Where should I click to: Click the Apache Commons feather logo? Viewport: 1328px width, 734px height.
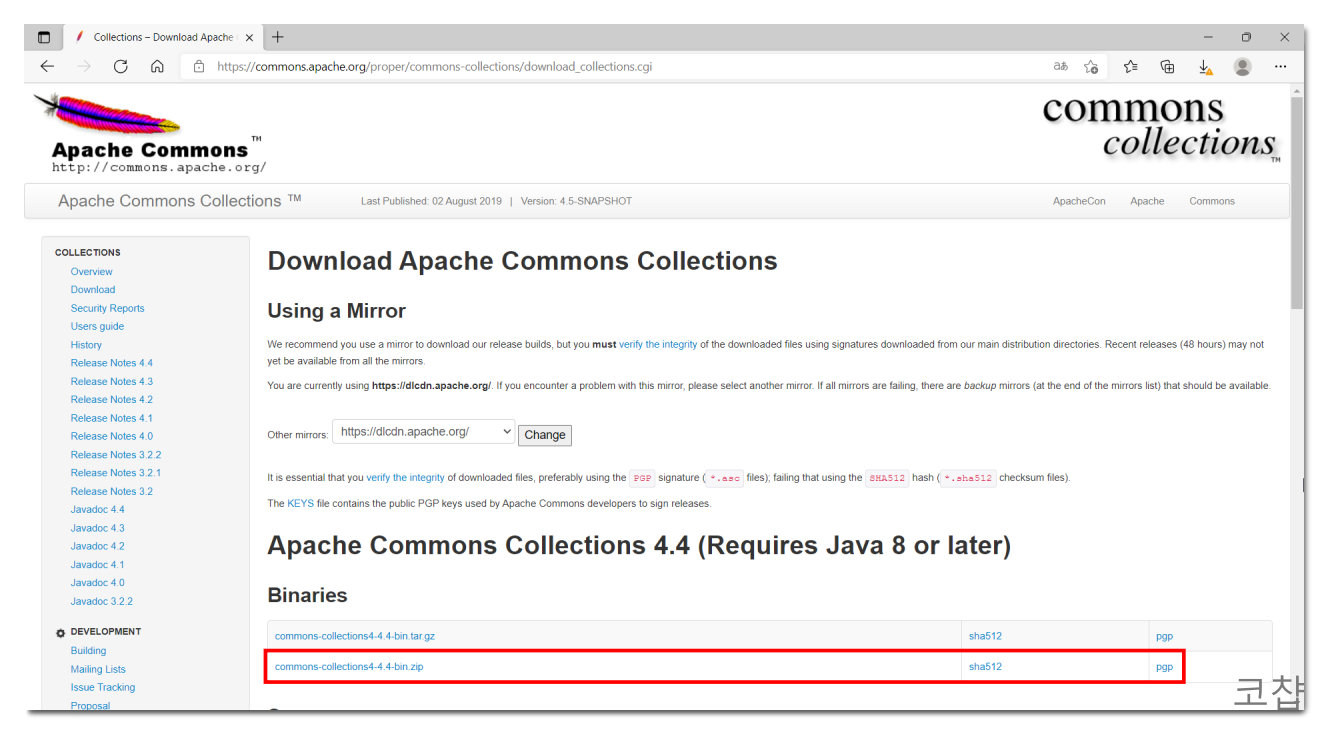150,132
